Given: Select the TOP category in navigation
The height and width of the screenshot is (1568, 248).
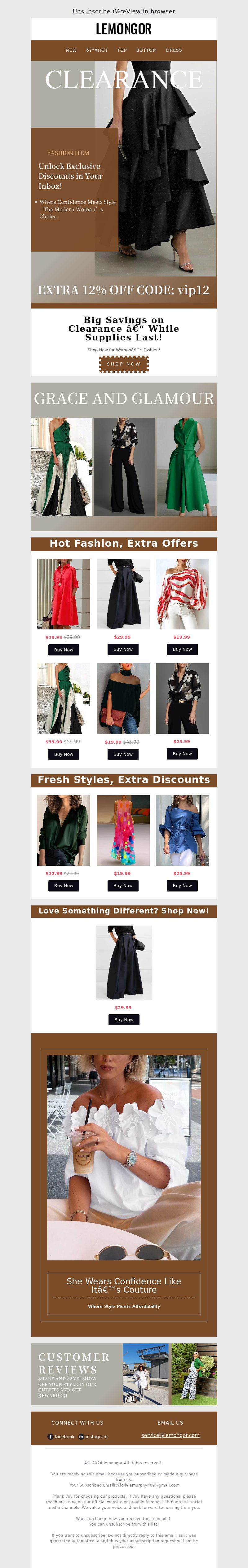Looking at the screenshot, I should tap(122, 50).
